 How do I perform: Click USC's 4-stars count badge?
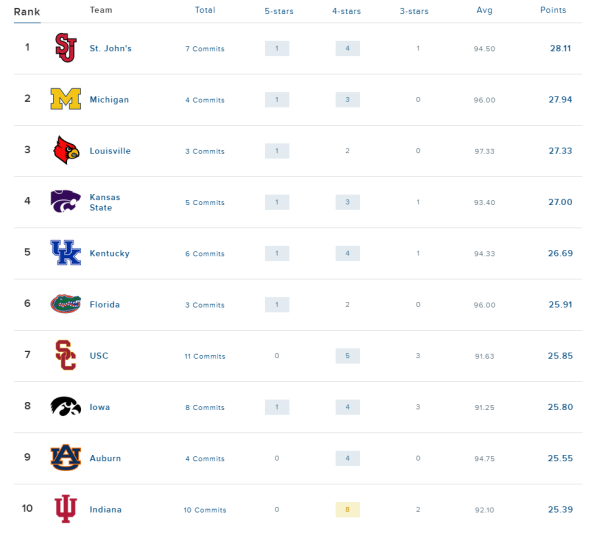pos(347,356)
